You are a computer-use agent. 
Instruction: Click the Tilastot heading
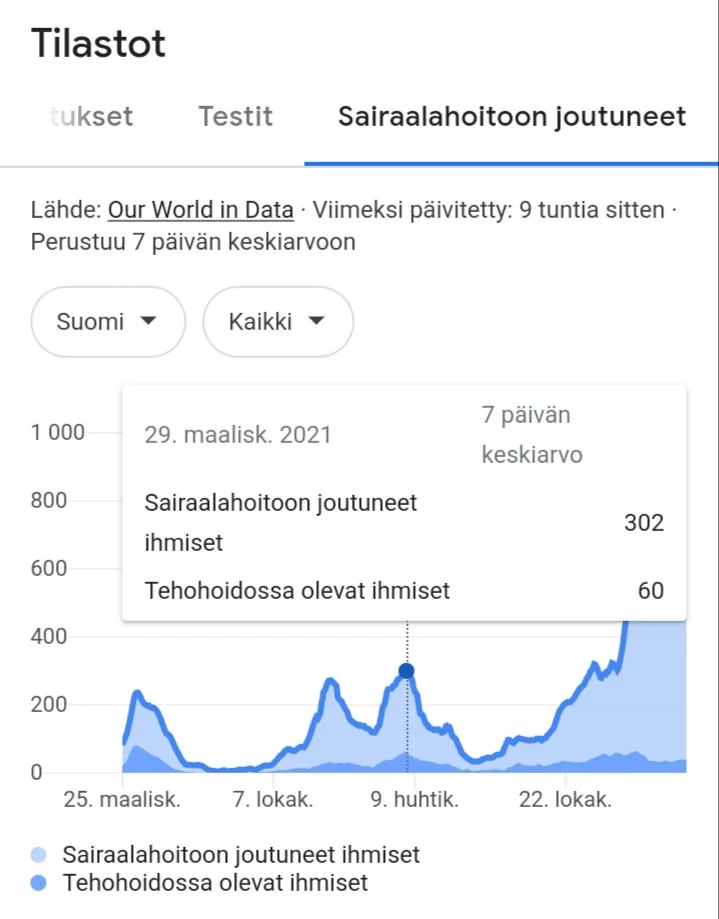(x=98, y=44)
